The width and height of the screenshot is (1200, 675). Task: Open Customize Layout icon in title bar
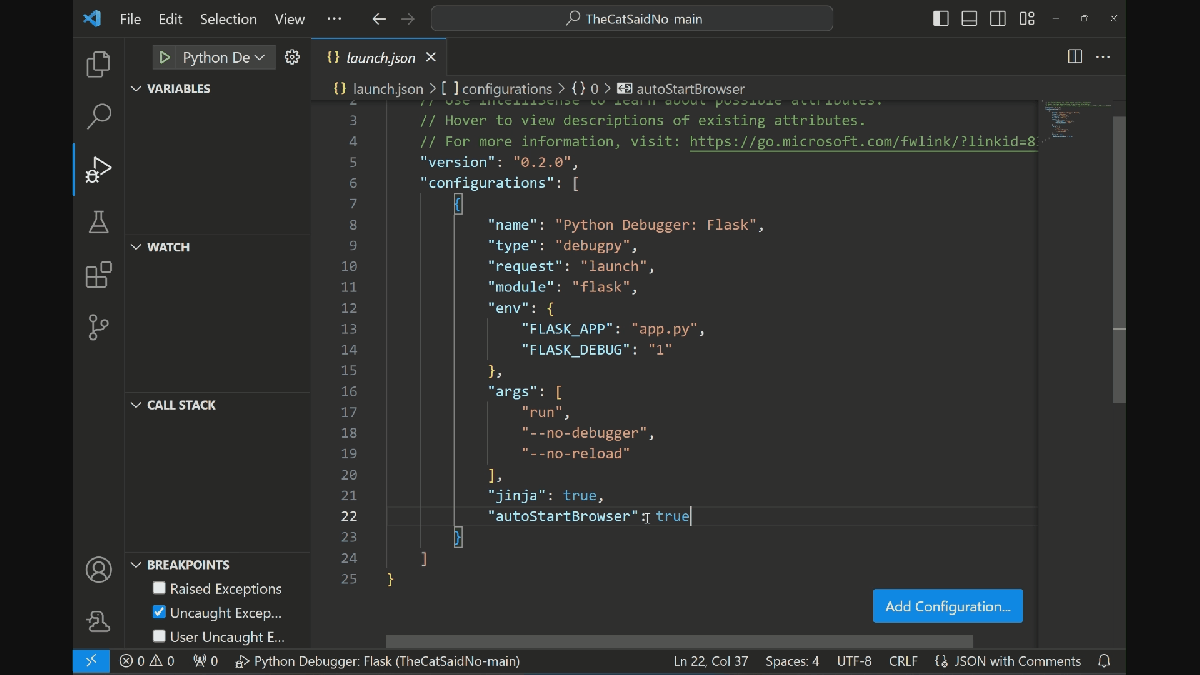click(1027, 19)
